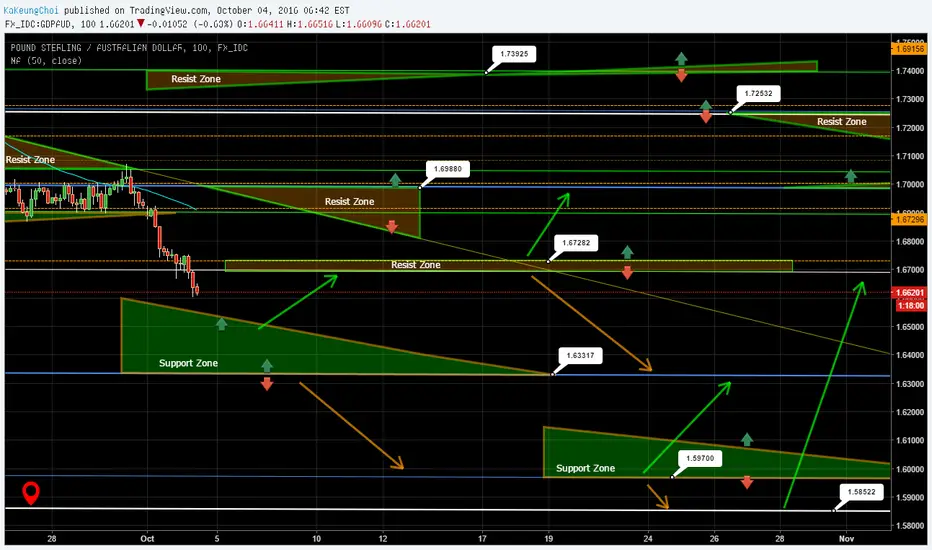Select the 1.69880 price callout
The image size is (932, 550).
click(x=448, y=169)
